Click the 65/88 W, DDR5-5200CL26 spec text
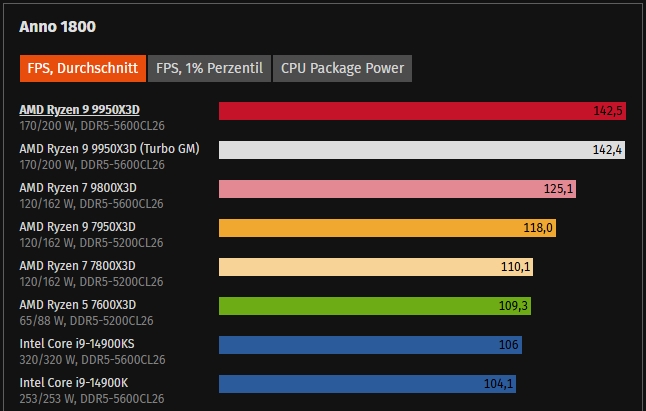This screenshot has height=411, width=646. pyautogui.click(x=87, y=321)
